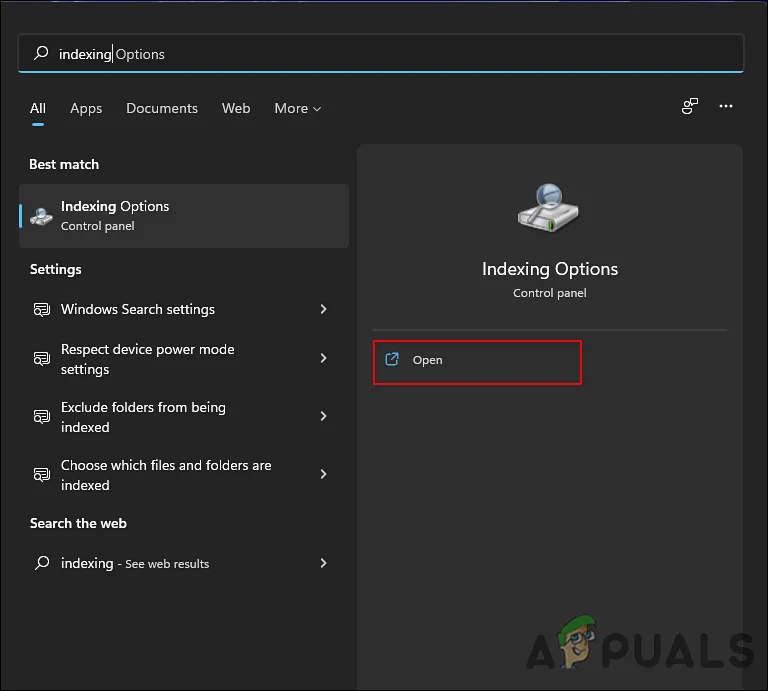The height and width of the screenshot is (691, 768).
Task: Open indexing See web results entry
Action: coord(184,563)
